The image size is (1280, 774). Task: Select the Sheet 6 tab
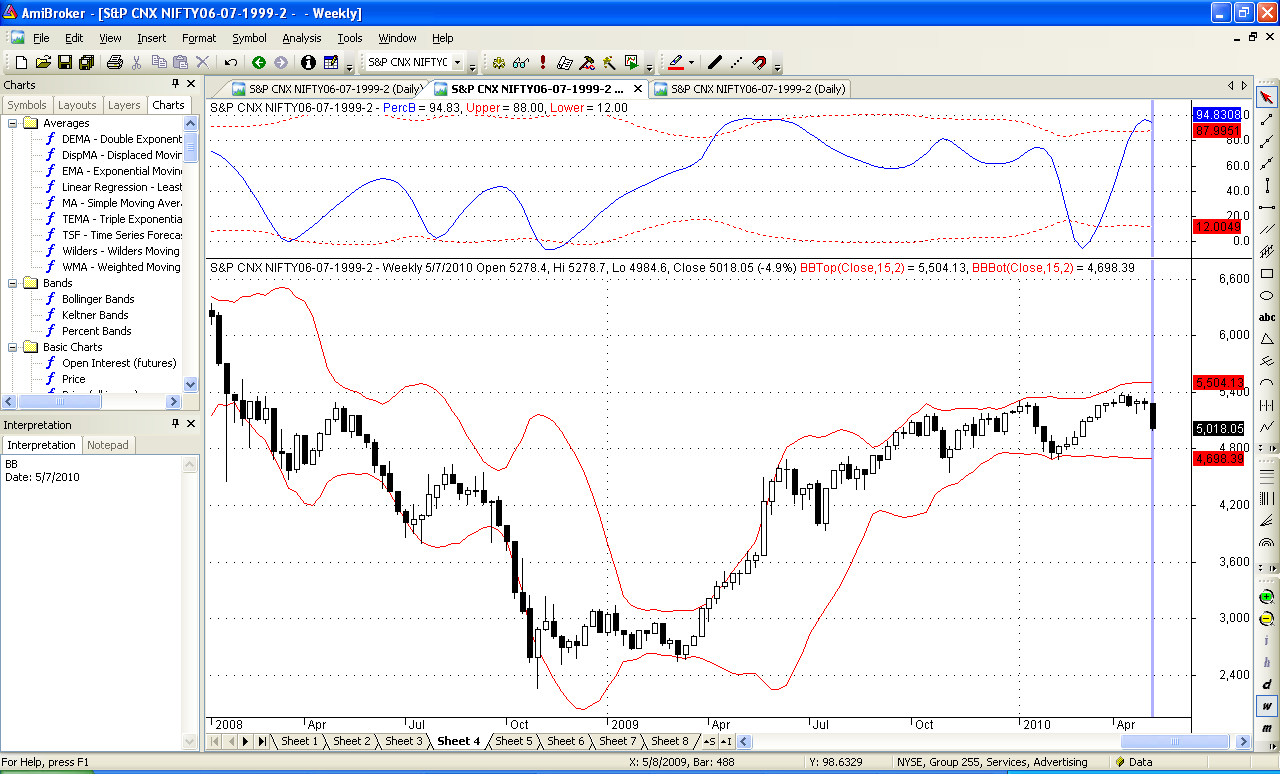point(565,741)
